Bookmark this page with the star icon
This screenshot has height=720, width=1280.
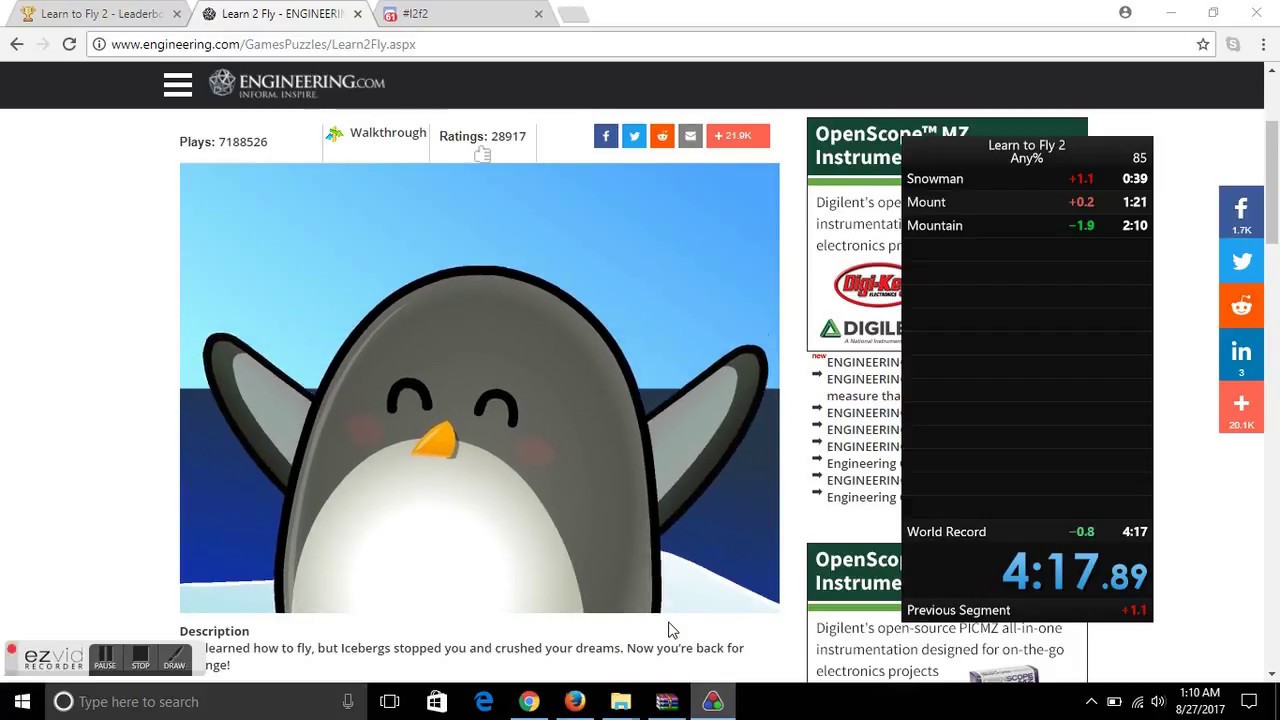click(1203, 44)
